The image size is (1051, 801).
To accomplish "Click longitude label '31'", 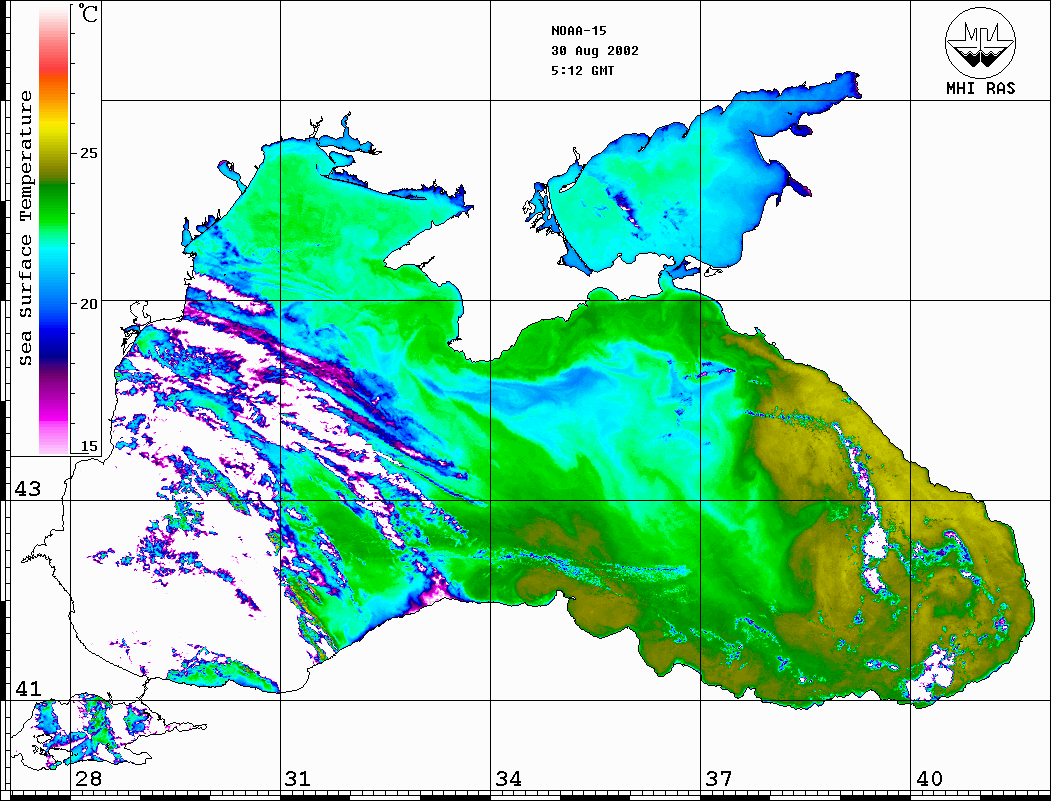I will 298,779.
